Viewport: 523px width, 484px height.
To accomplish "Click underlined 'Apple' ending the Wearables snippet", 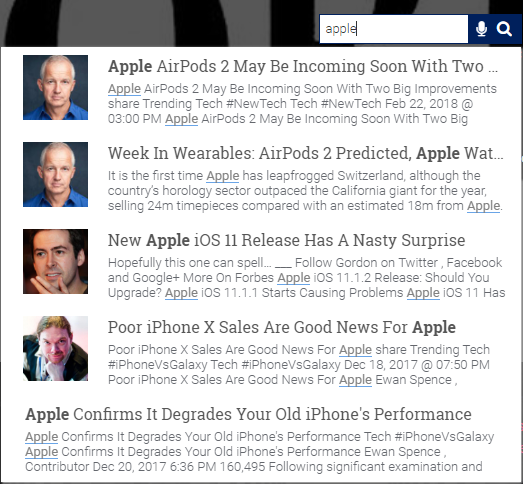I will click(x=483, y=206).
